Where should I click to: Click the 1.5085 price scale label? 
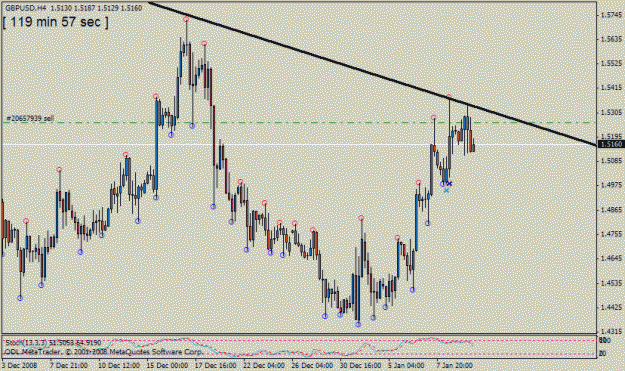pos(611,161)
